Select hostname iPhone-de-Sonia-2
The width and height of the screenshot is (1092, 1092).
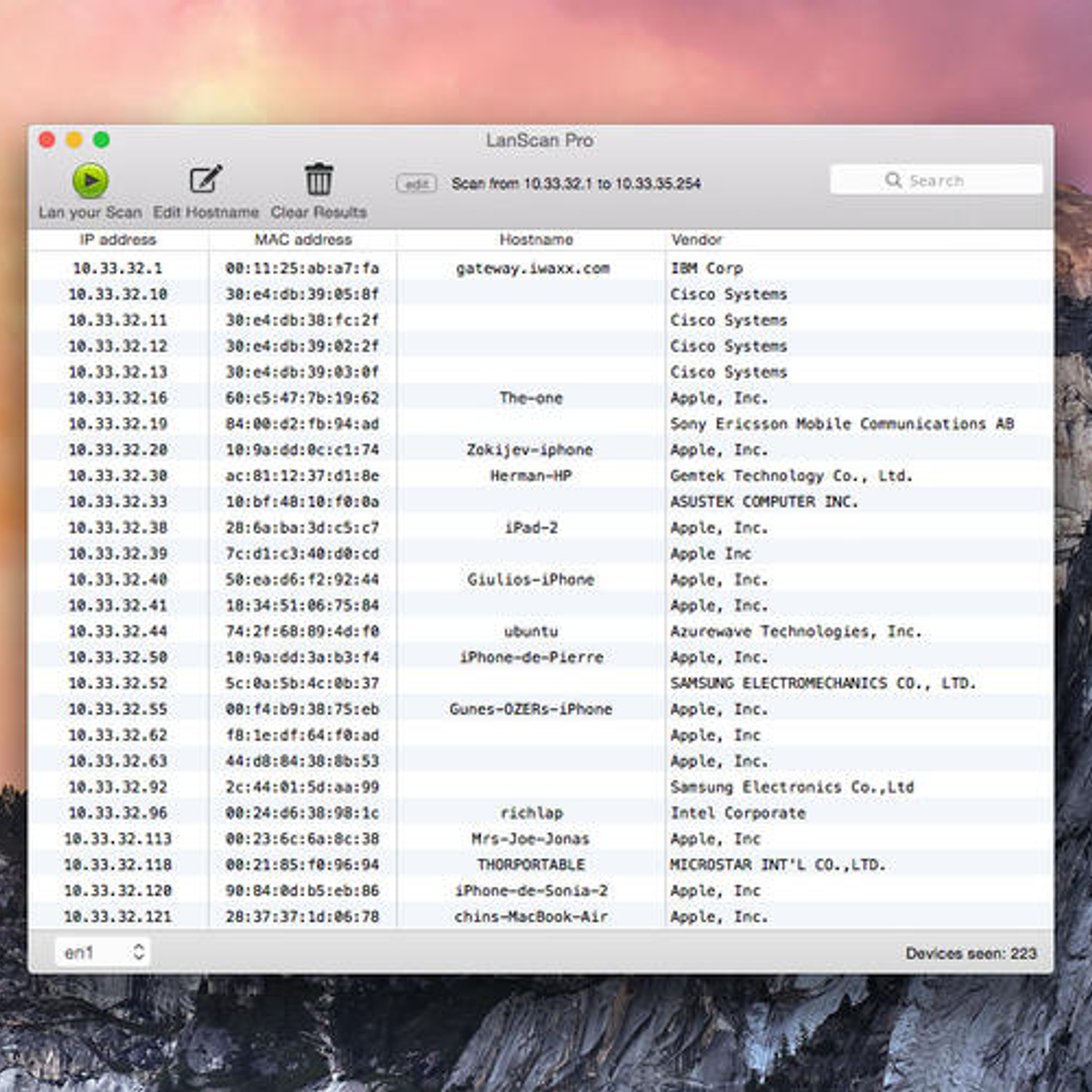(531, 891)
